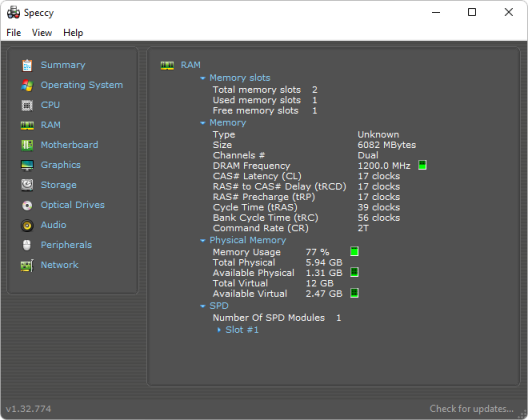Click the Audio speaker icon

[27, 225]
